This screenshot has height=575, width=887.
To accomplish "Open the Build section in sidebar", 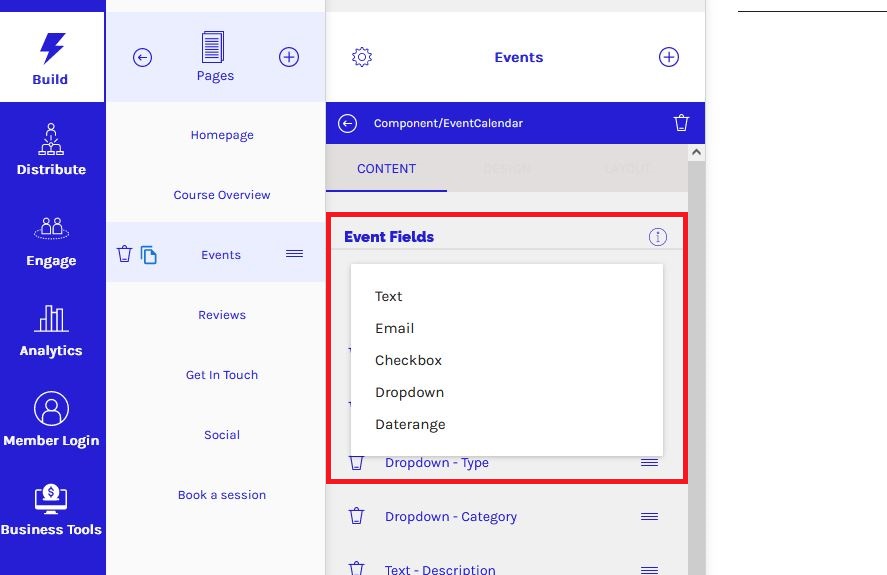I will [x=51, y=58].
